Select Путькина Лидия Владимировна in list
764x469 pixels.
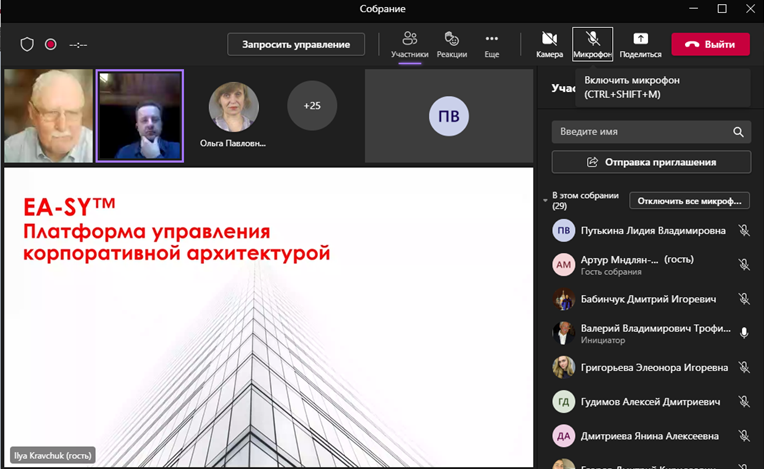point(651,230)
